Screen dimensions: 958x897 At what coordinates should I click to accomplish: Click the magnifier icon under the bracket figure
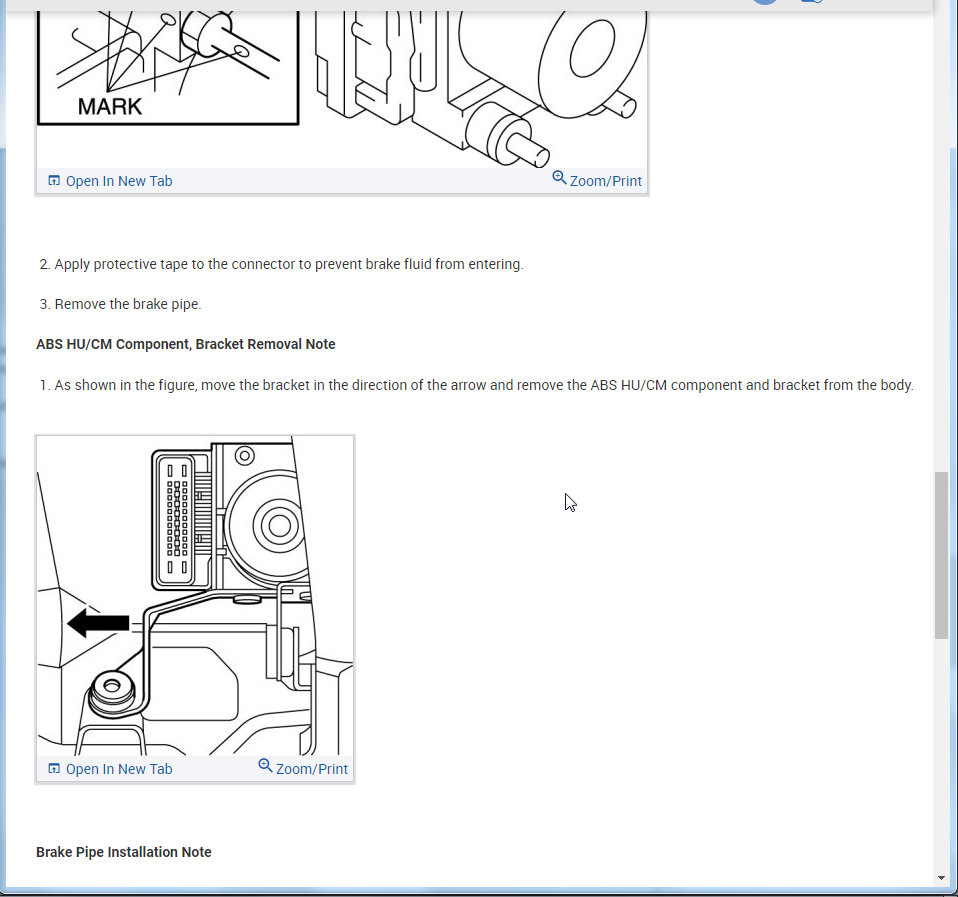click(x=265, y=766)
